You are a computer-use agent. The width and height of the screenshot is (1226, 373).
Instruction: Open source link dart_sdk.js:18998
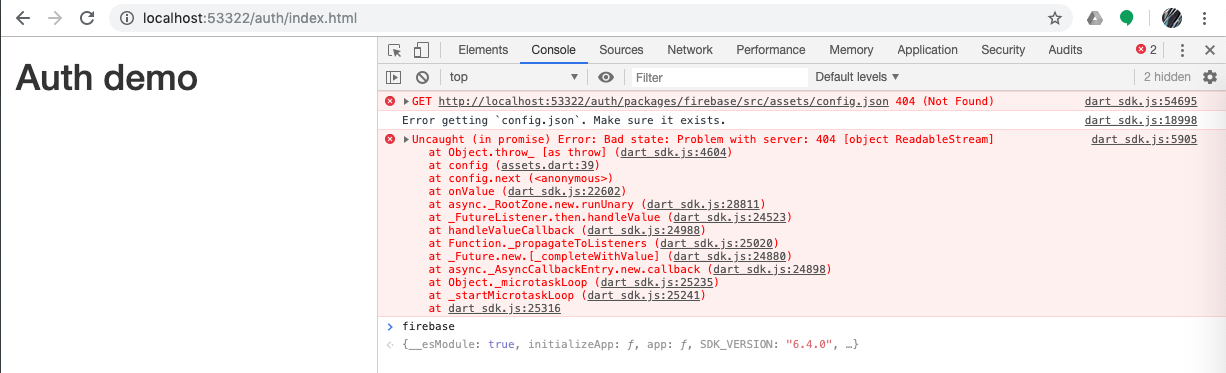(x=1141, y=120)
